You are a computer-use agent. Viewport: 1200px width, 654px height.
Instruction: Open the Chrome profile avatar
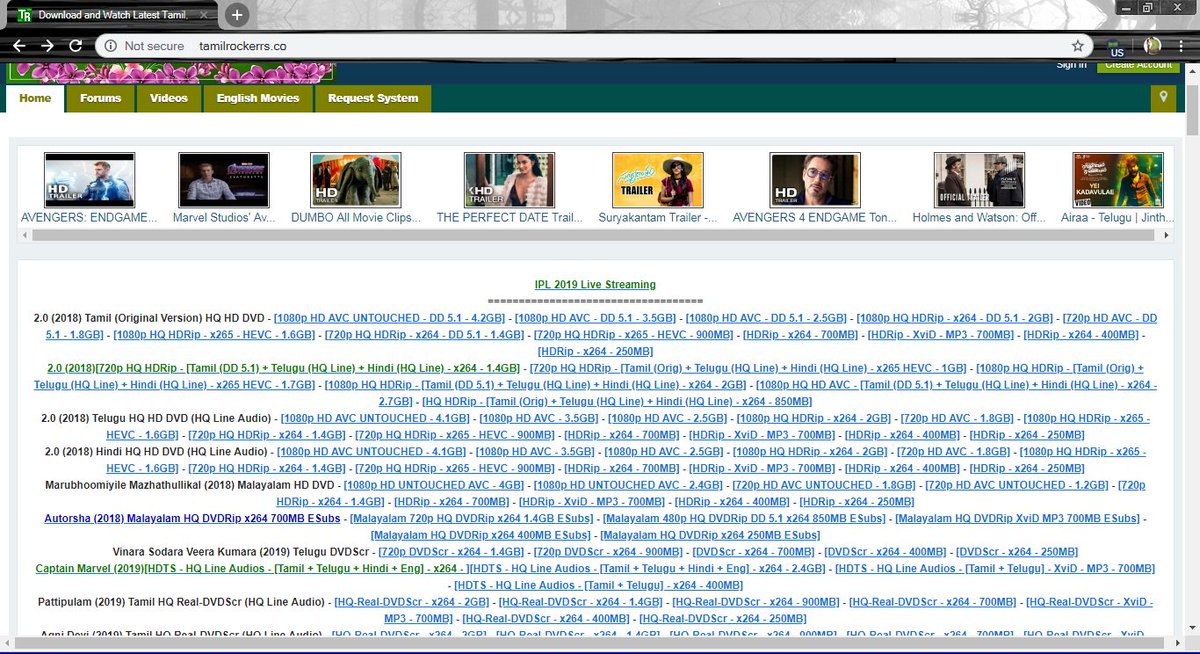coord(1152,46)
